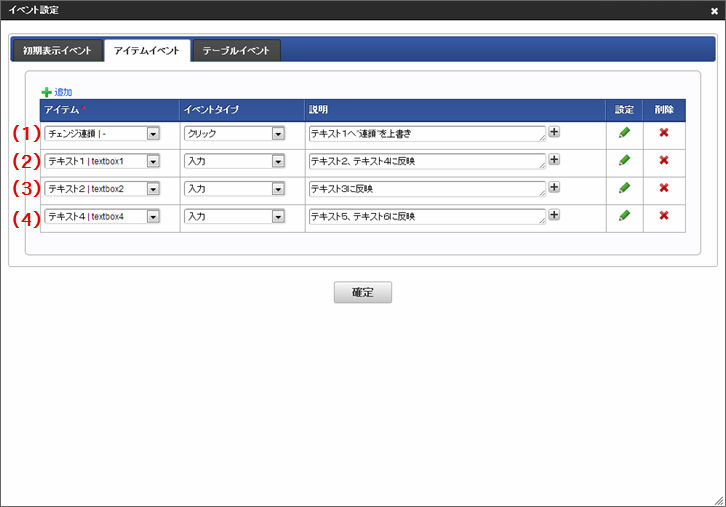Open the チェンジ連鎖 item dropdown

tap(103, 133)
